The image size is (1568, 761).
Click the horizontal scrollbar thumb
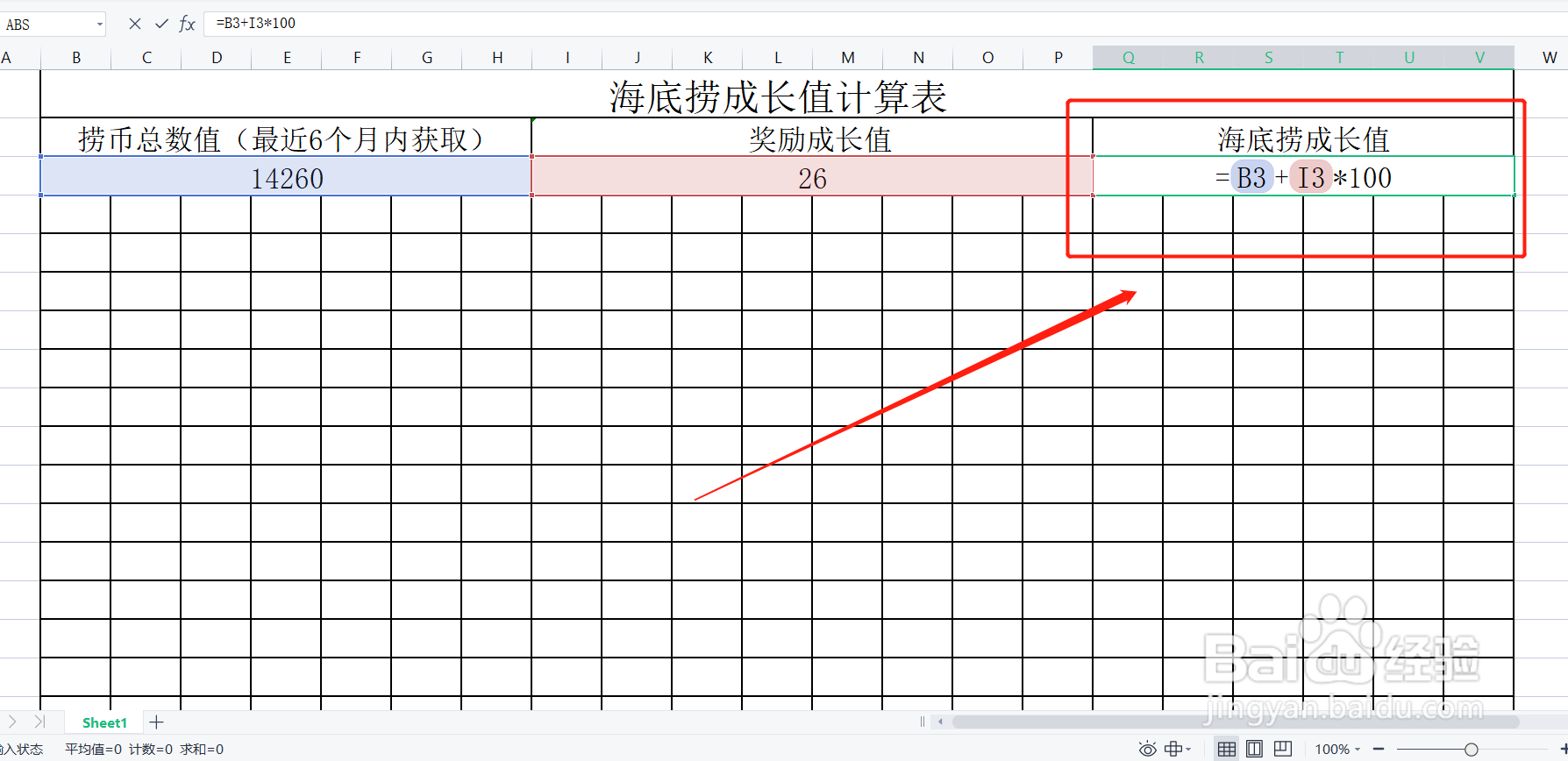pyautogui.click(x=1236, y=722)
